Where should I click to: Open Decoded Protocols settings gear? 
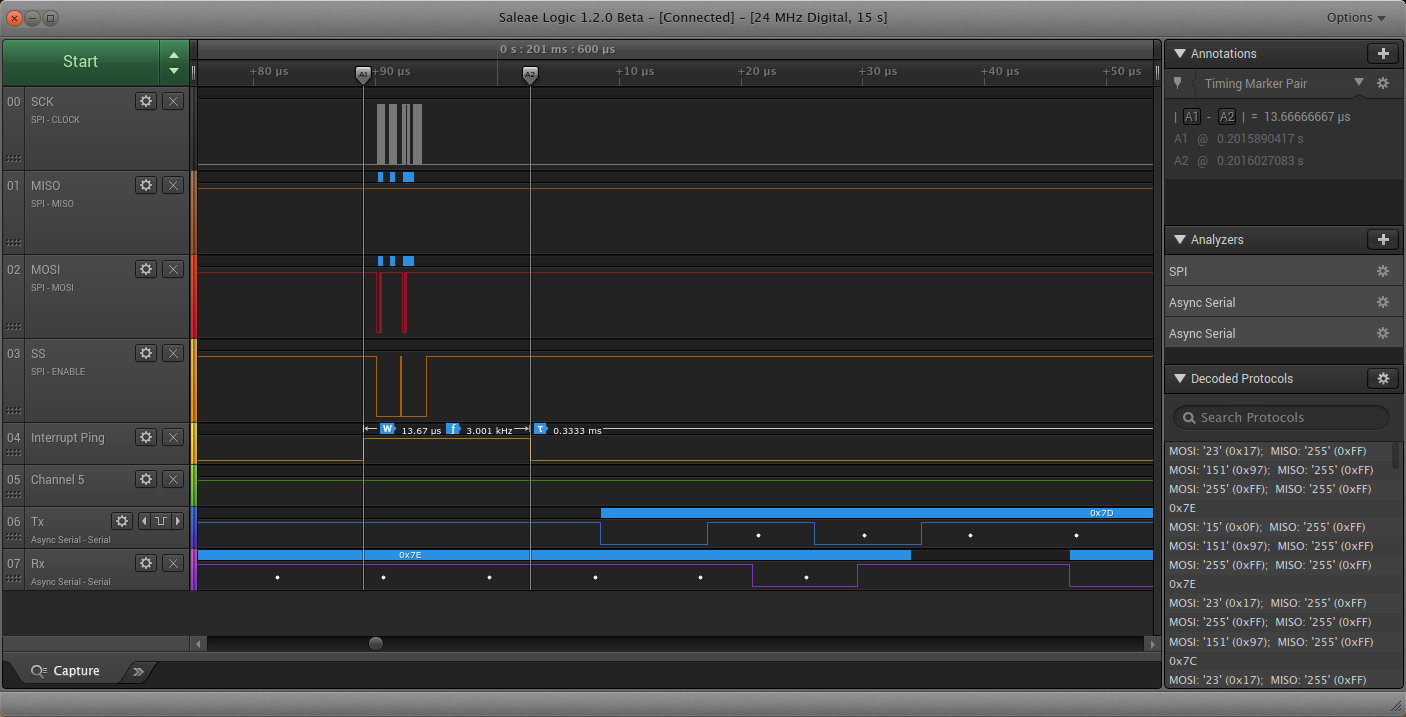pyautogui.click(x=1382, y=379)
